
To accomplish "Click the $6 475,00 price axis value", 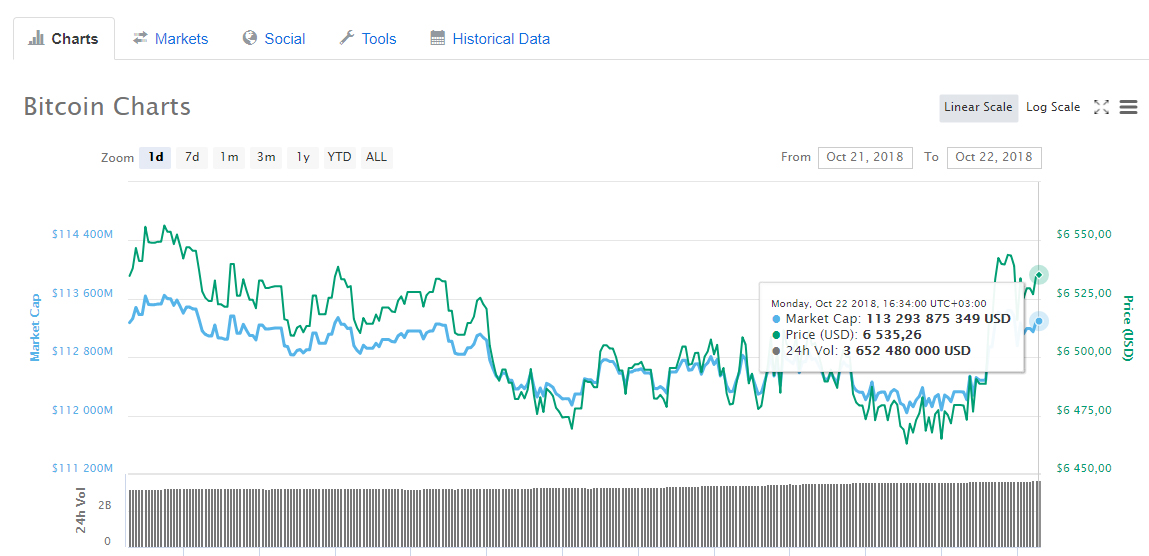I will [1085, 410].
